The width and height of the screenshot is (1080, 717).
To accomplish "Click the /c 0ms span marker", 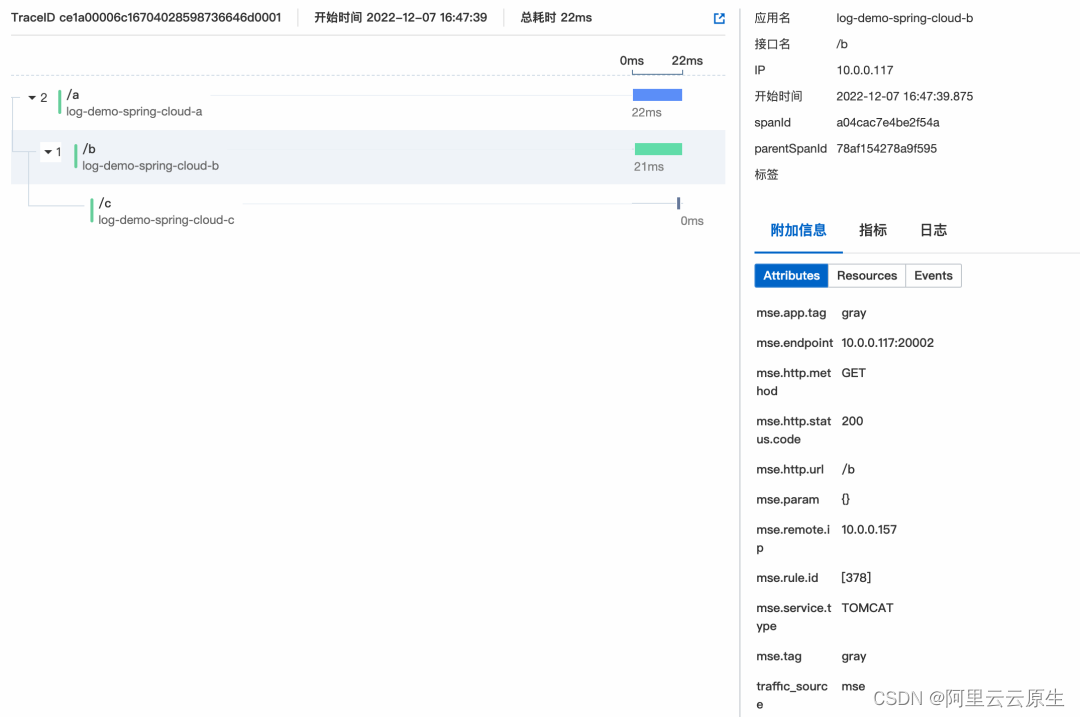I will pos(678,203).
